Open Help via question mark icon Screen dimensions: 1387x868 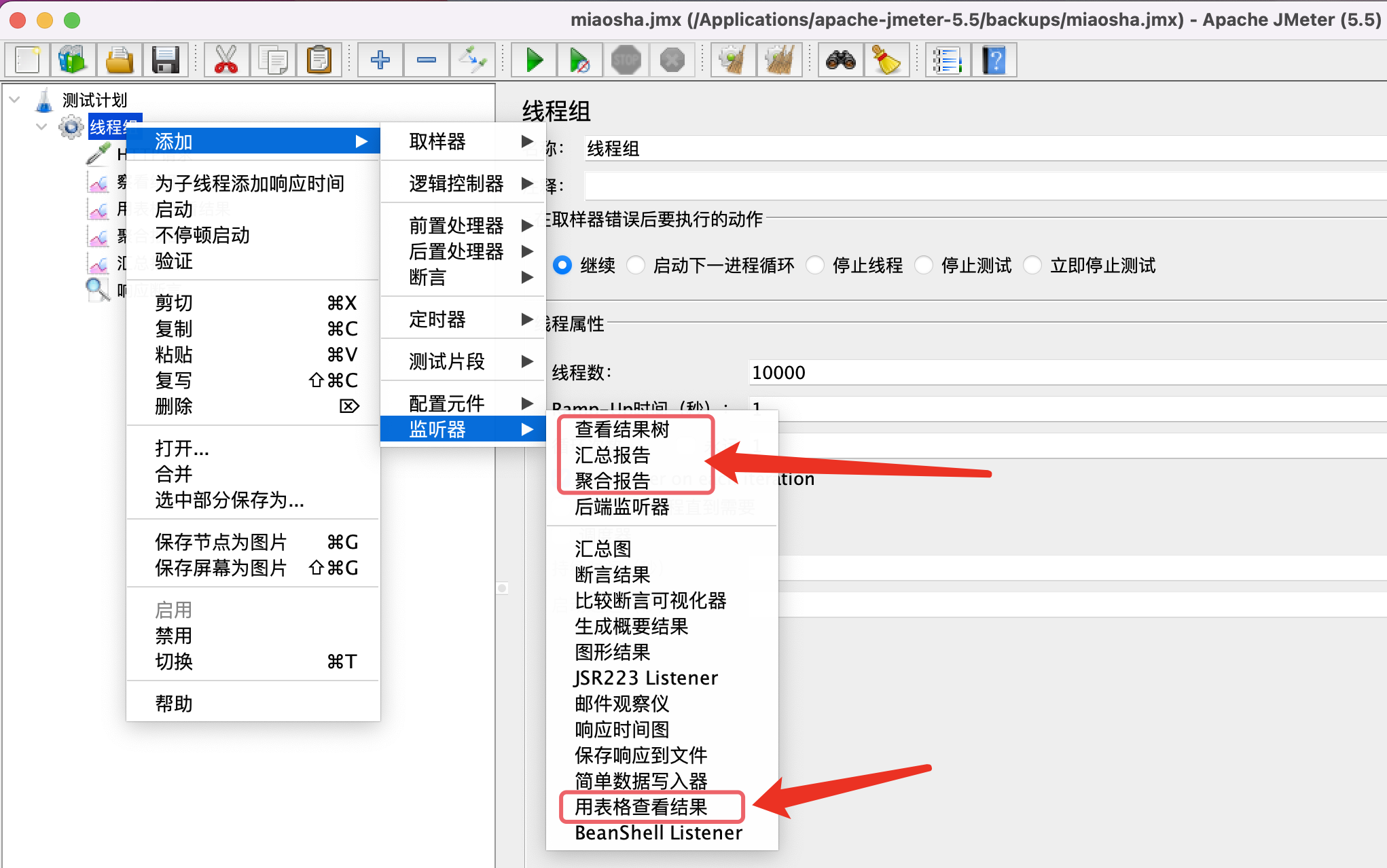pos(994,60)
